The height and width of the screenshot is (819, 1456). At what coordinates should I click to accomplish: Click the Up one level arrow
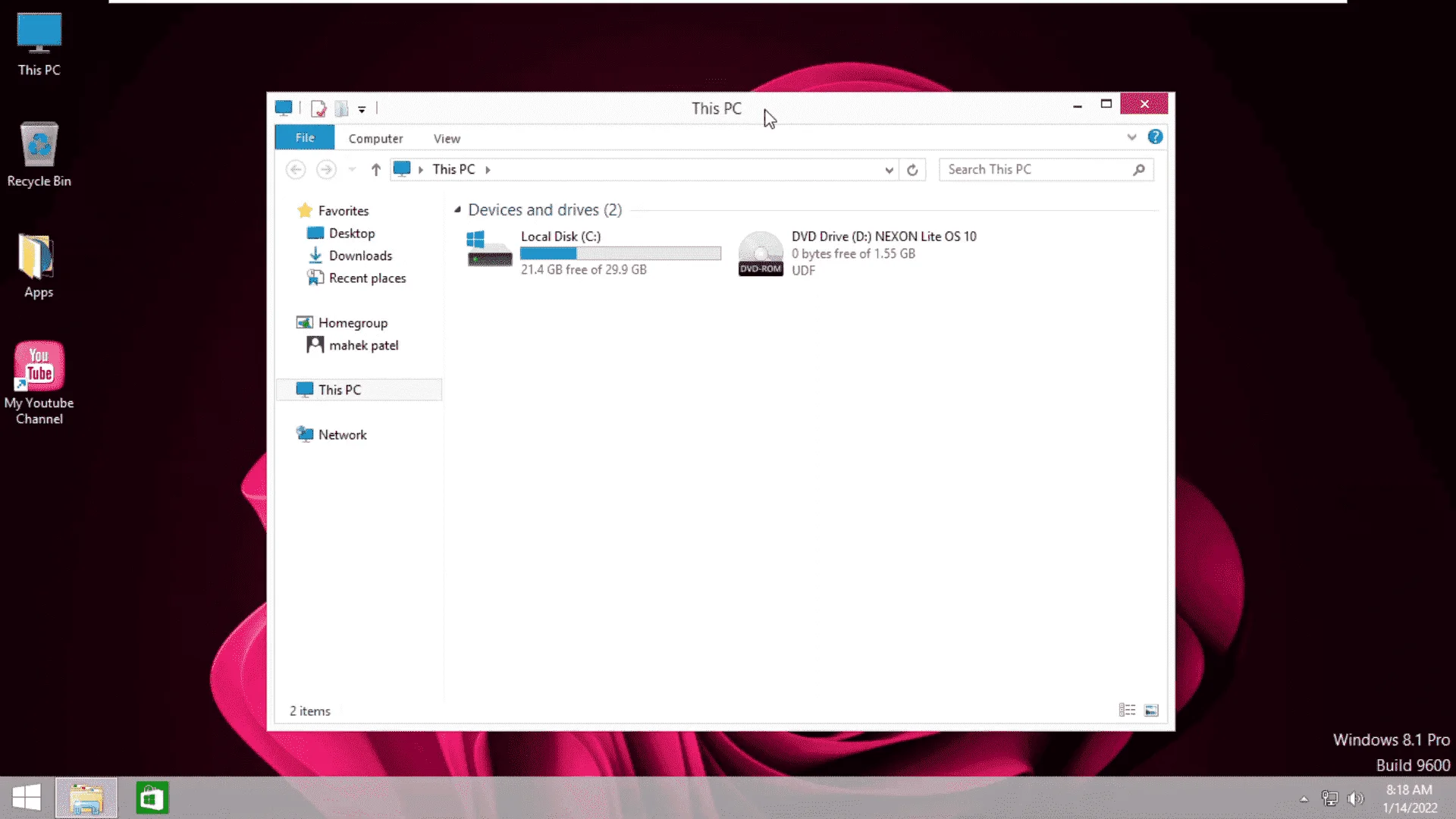coord(375,169)
